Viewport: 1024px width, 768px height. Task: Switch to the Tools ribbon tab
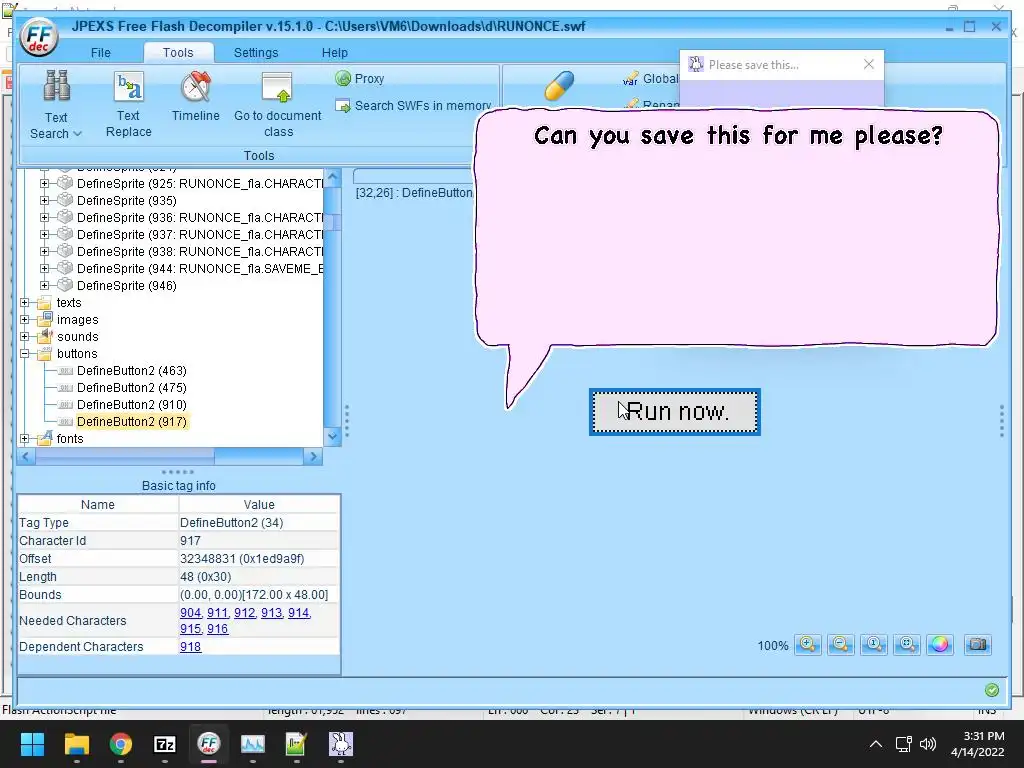(178, 52)
